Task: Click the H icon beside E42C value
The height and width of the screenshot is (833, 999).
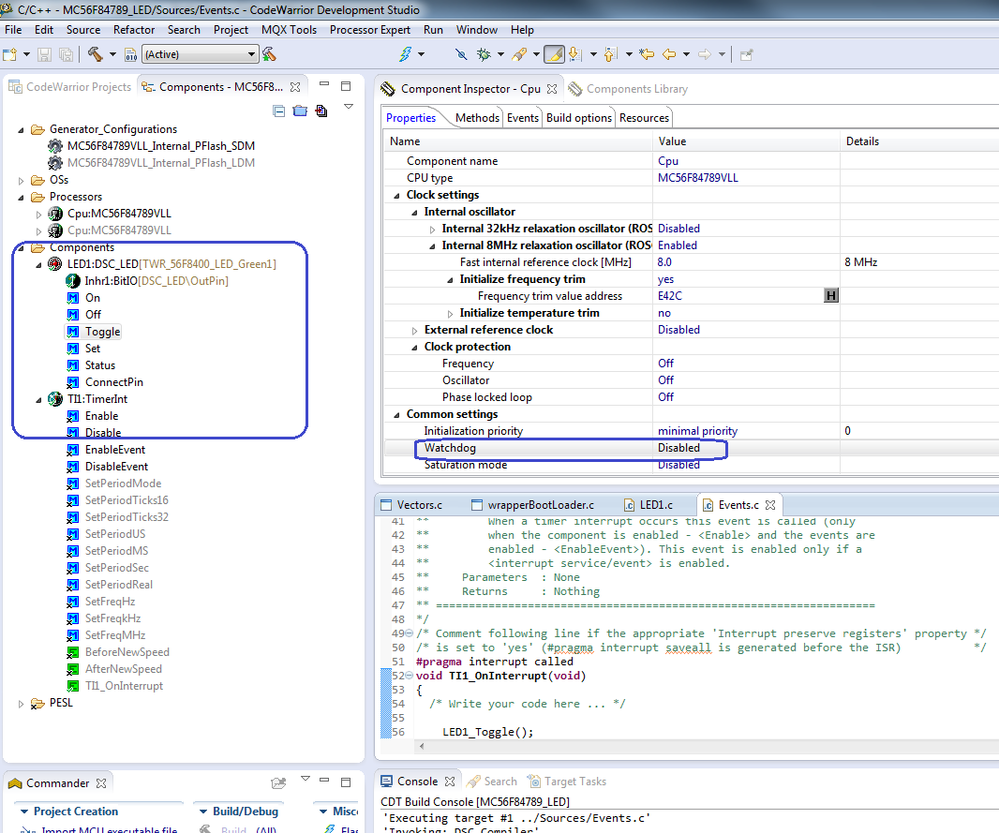Action: [x=830, y=296]
